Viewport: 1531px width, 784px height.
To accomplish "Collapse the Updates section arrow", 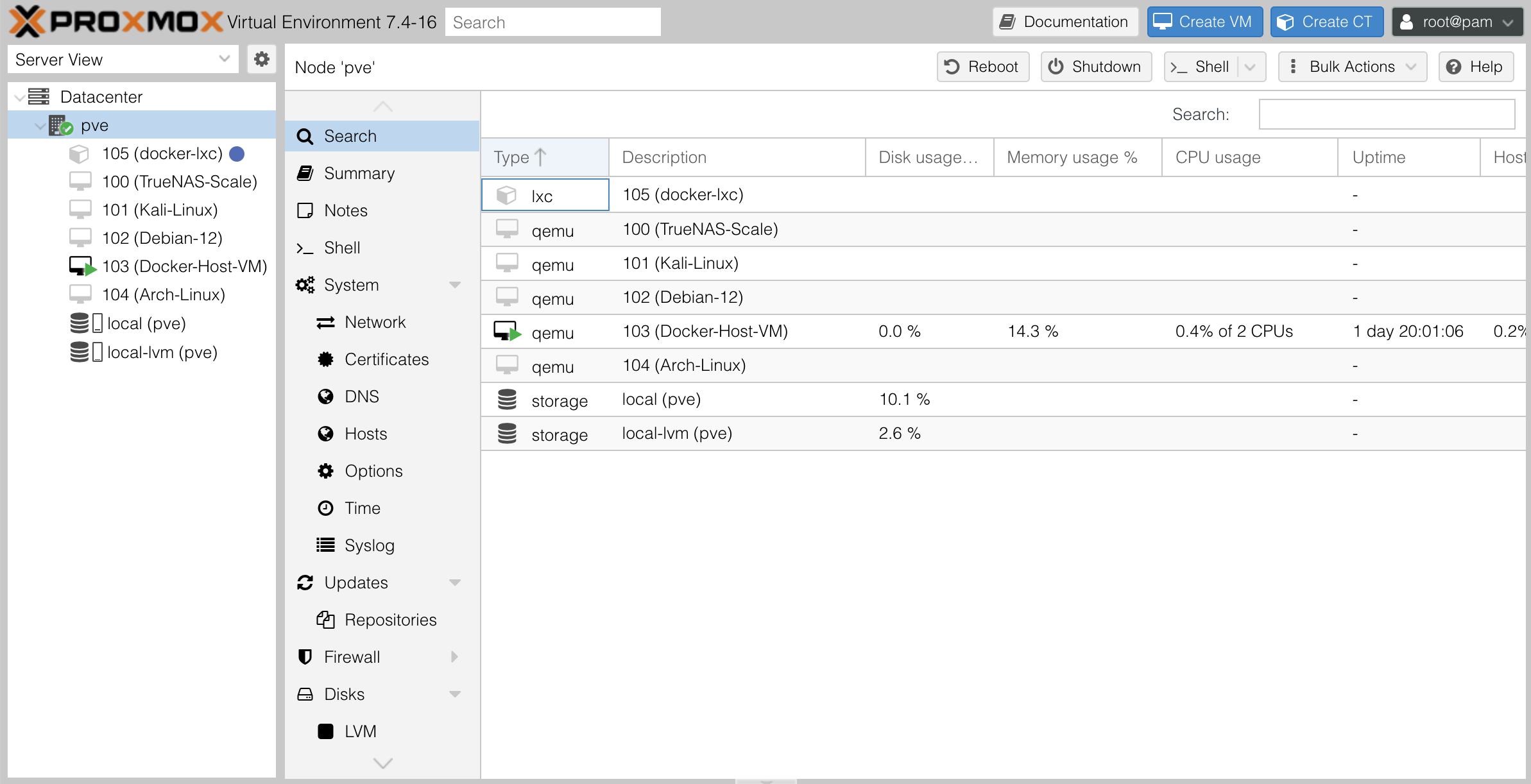I will click(455, 583).
